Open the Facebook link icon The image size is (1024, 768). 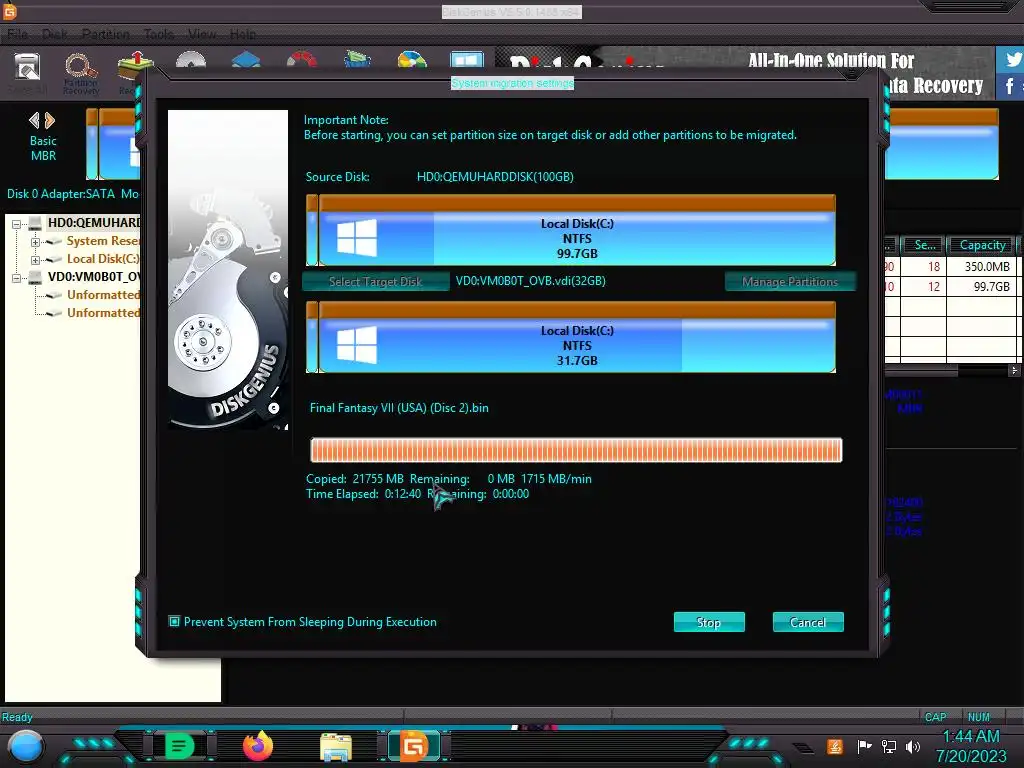tap(1010, 86)
